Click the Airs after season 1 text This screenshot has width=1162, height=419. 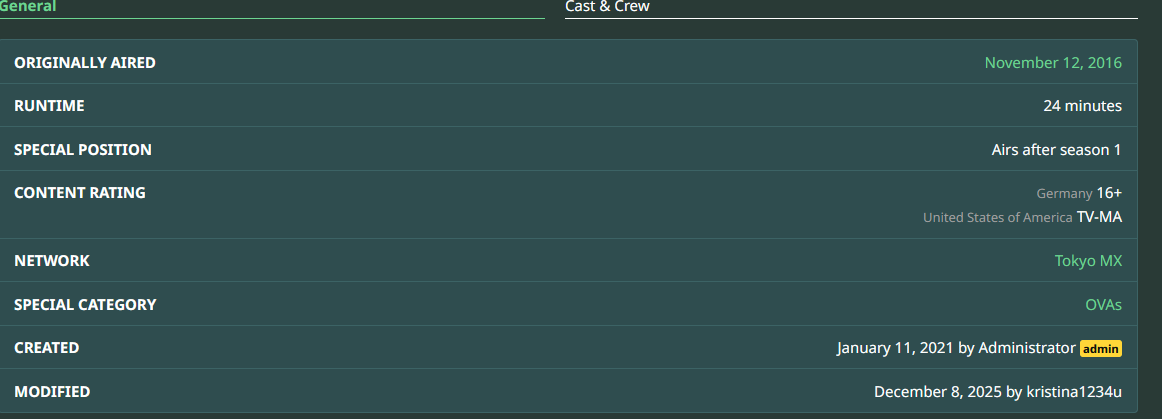tap(1056, 150)
